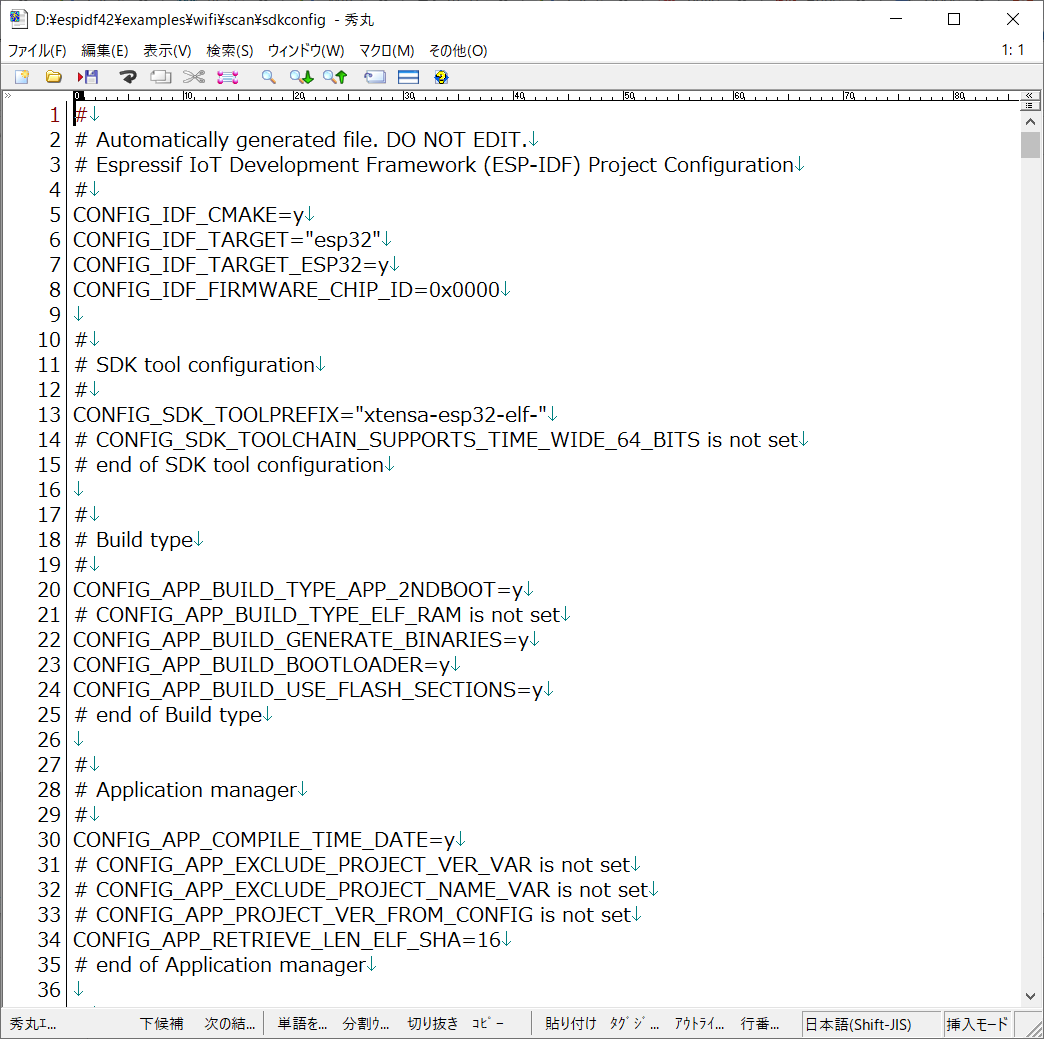Open the ウィンドウ(W) menu
The image size is (1044, 1039).
click(x=306, y=51)
